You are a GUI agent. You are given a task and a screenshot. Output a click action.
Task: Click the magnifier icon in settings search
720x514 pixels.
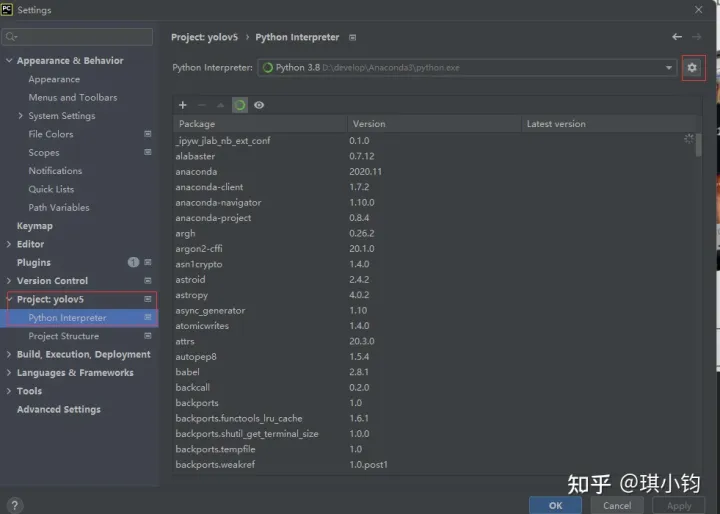pyautogui.click(x=11, y=37)
